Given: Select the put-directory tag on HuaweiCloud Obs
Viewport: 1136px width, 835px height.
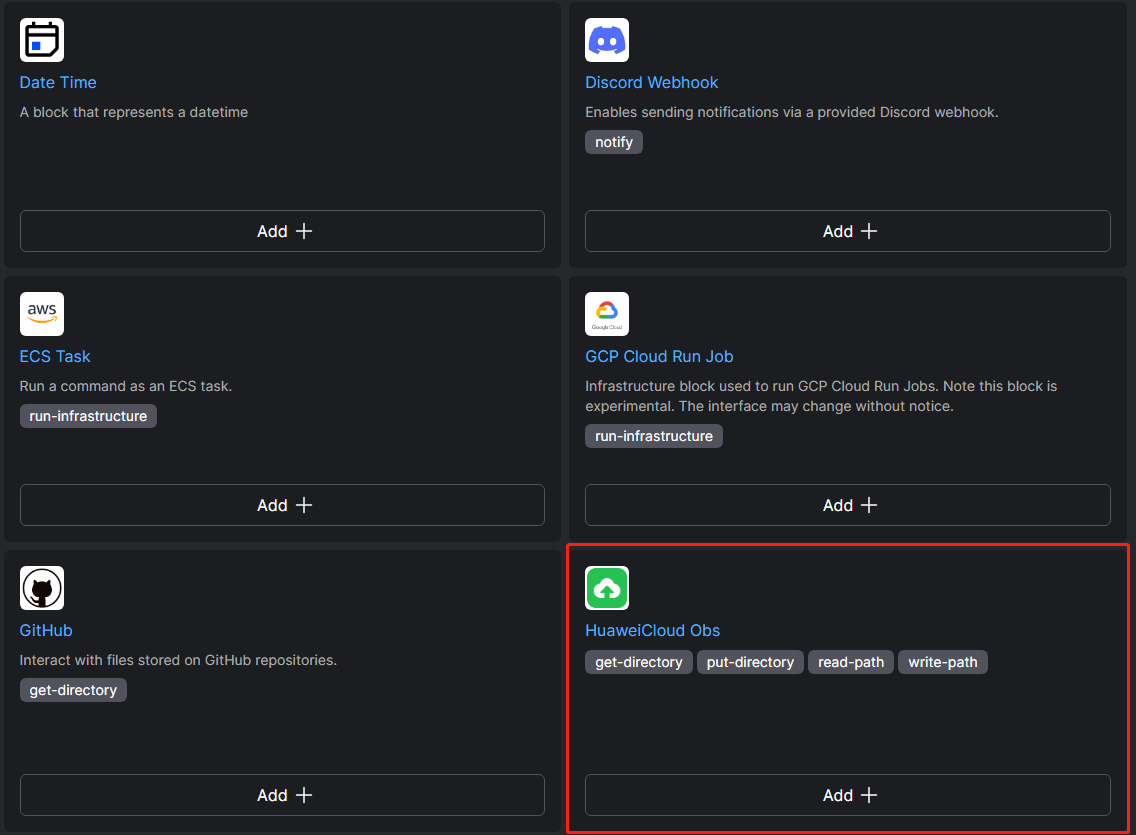Looking at the screenshot, I should (750, 662).
